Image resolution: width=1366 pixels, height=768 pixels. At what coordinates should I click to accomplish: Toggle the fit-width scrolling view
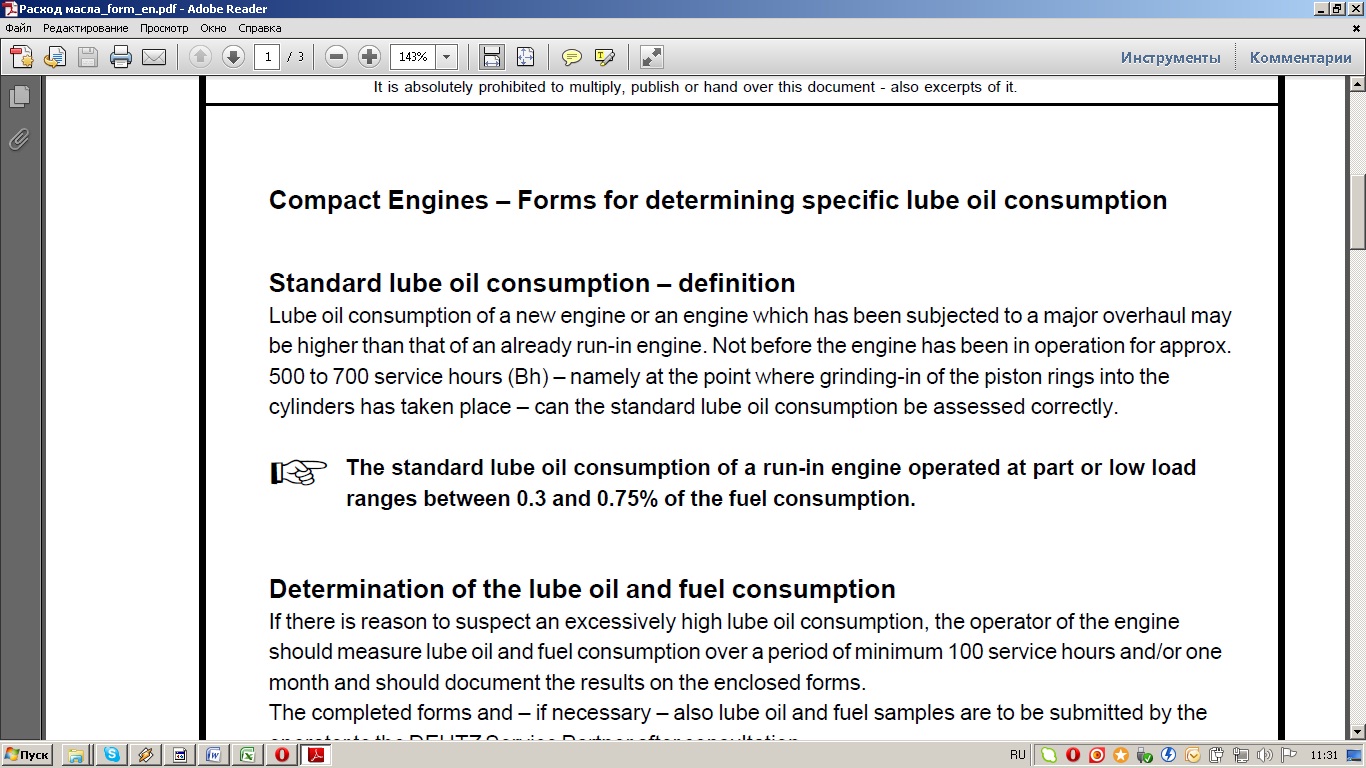tap(491, 57)
